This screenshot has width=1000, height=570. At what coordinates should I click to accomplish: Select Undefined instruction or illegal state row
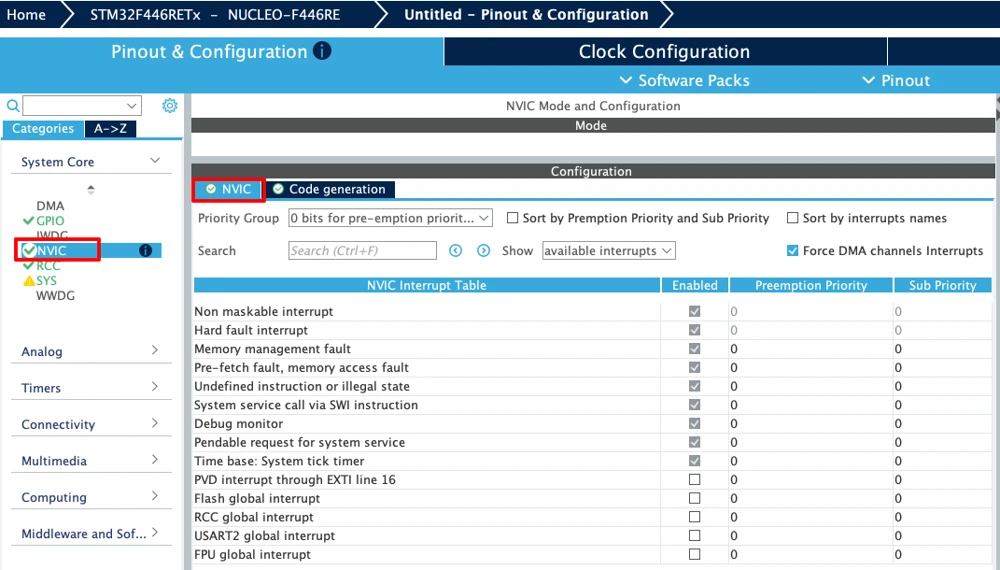592,386
